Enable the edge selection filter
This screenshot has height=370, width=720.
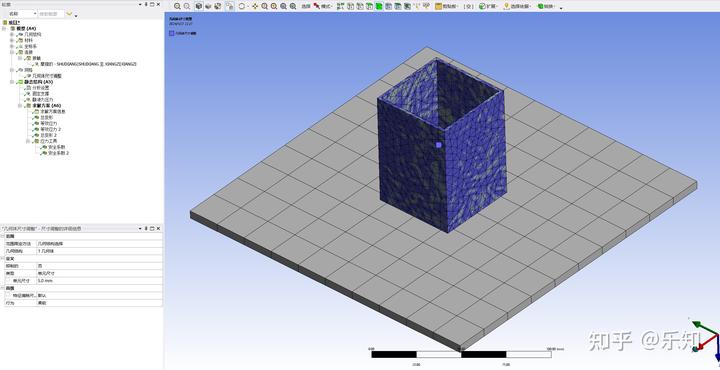(x=360, y=6)
